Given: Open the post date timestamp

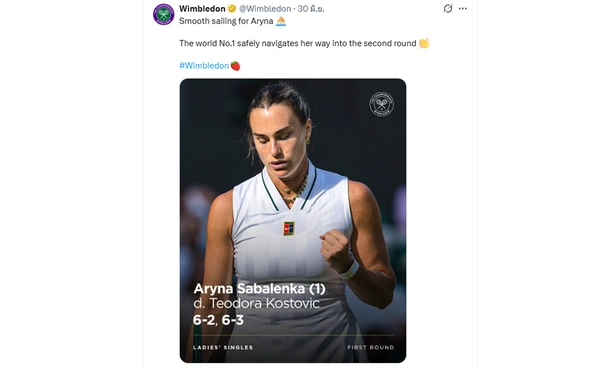Looking at the screenshot, I should (x=311, y=8).
